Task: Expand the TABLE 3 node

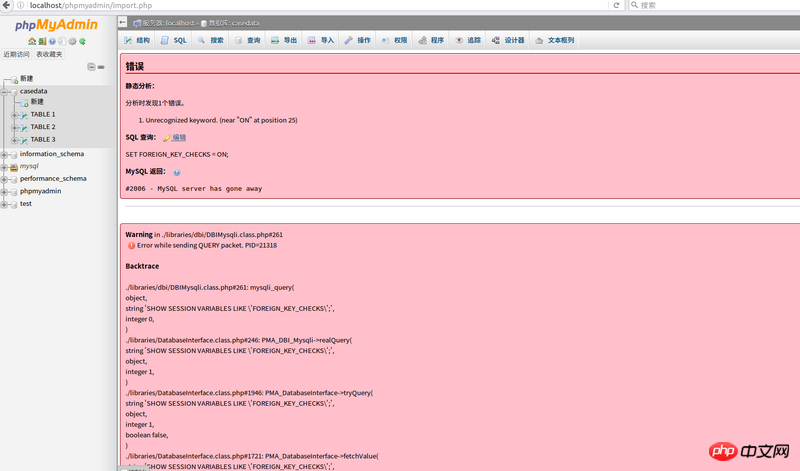Action: click(15, 140)
